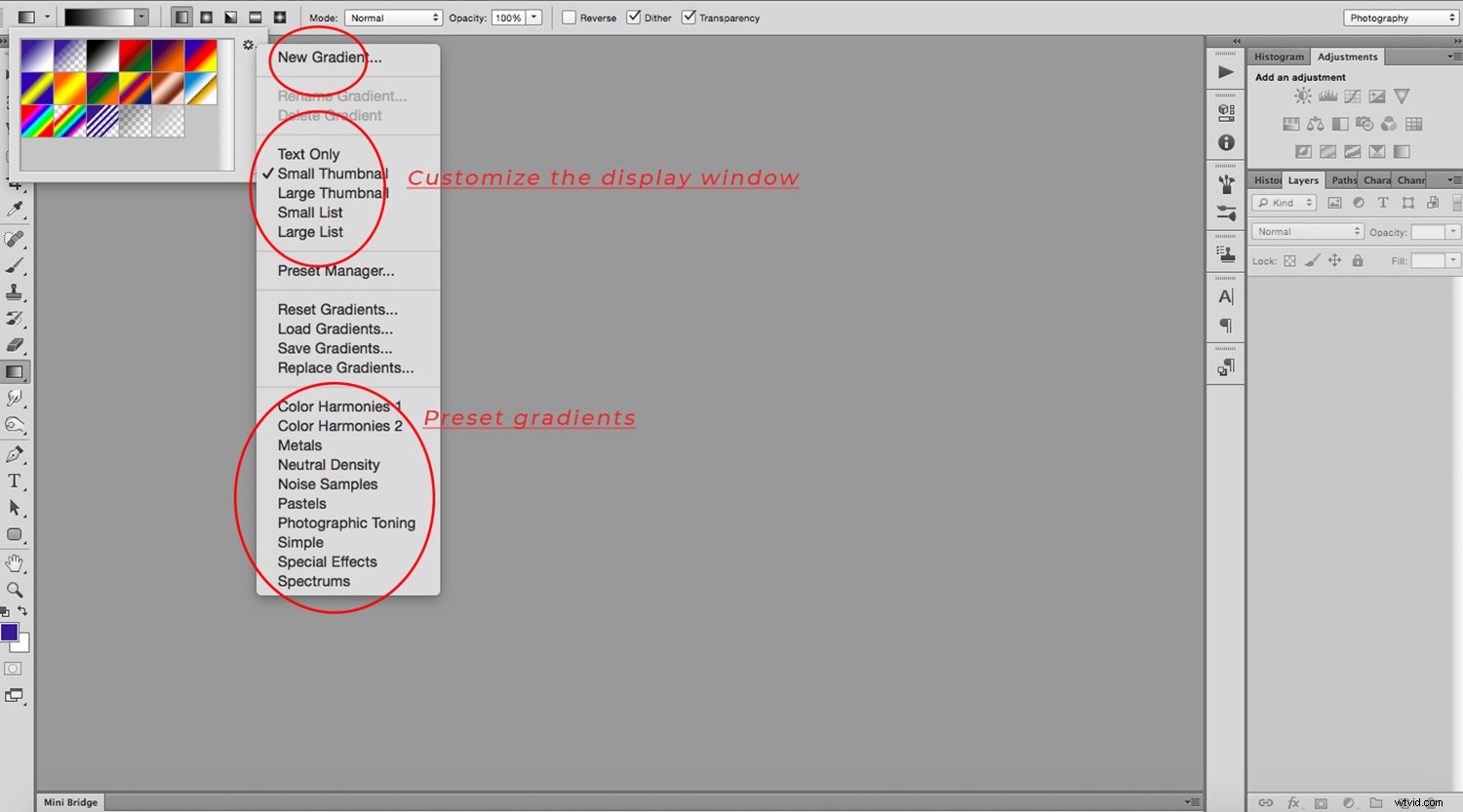Select the History Brush tool
Viewport: 1463px width, 812px height.
[x=15, y=318]
